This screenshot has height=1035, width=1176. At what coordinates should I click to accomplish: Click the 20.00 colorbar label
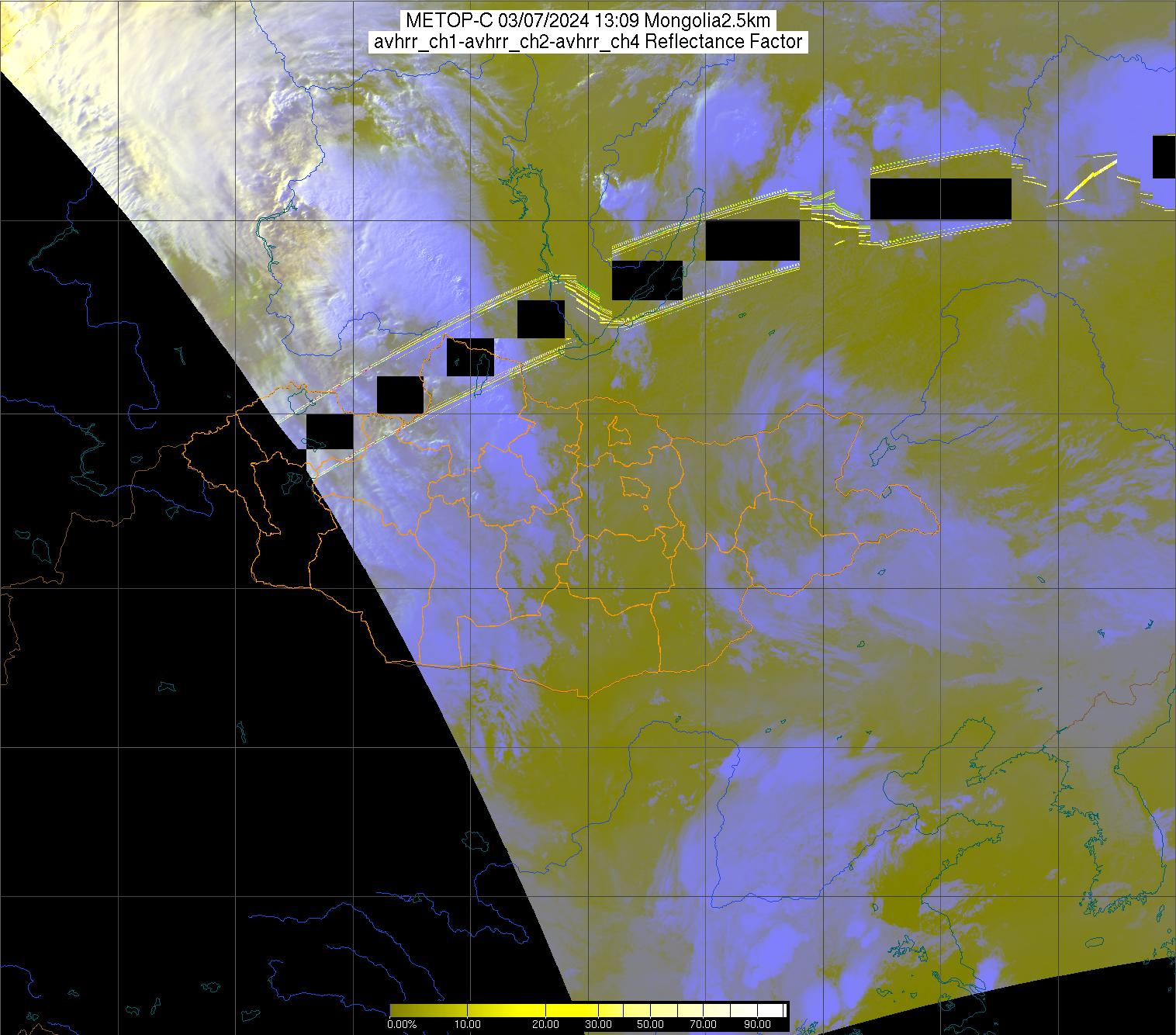(546, 1025)
